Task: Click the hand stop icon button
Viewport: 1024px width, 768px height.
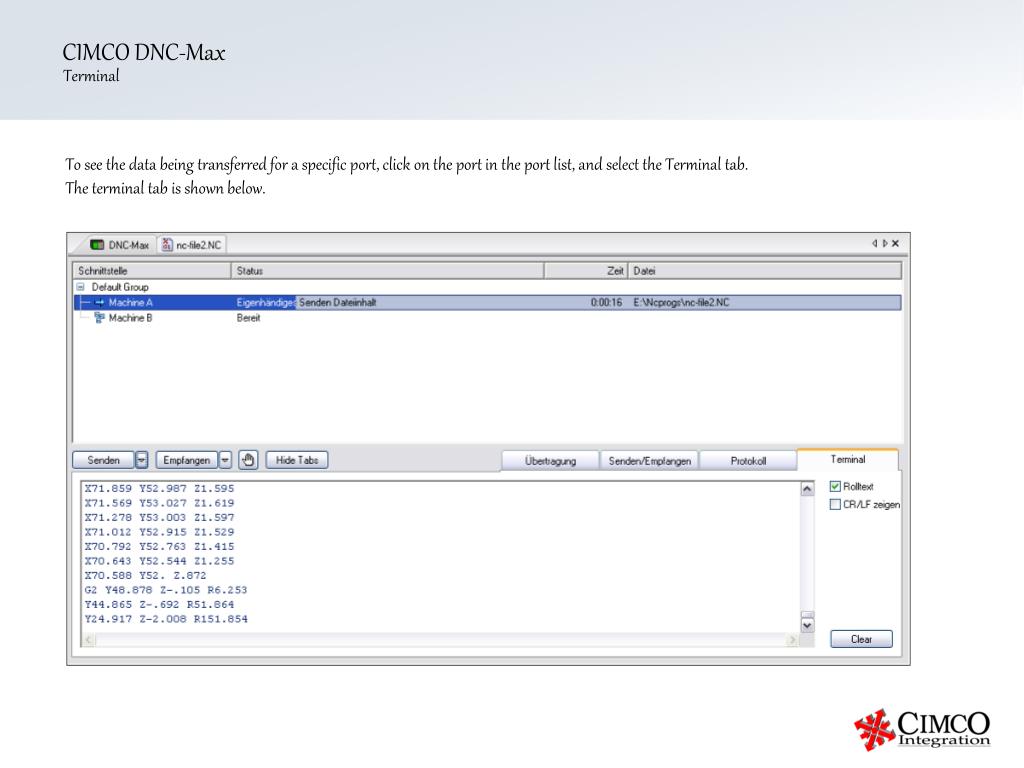Action: point(248,460)
